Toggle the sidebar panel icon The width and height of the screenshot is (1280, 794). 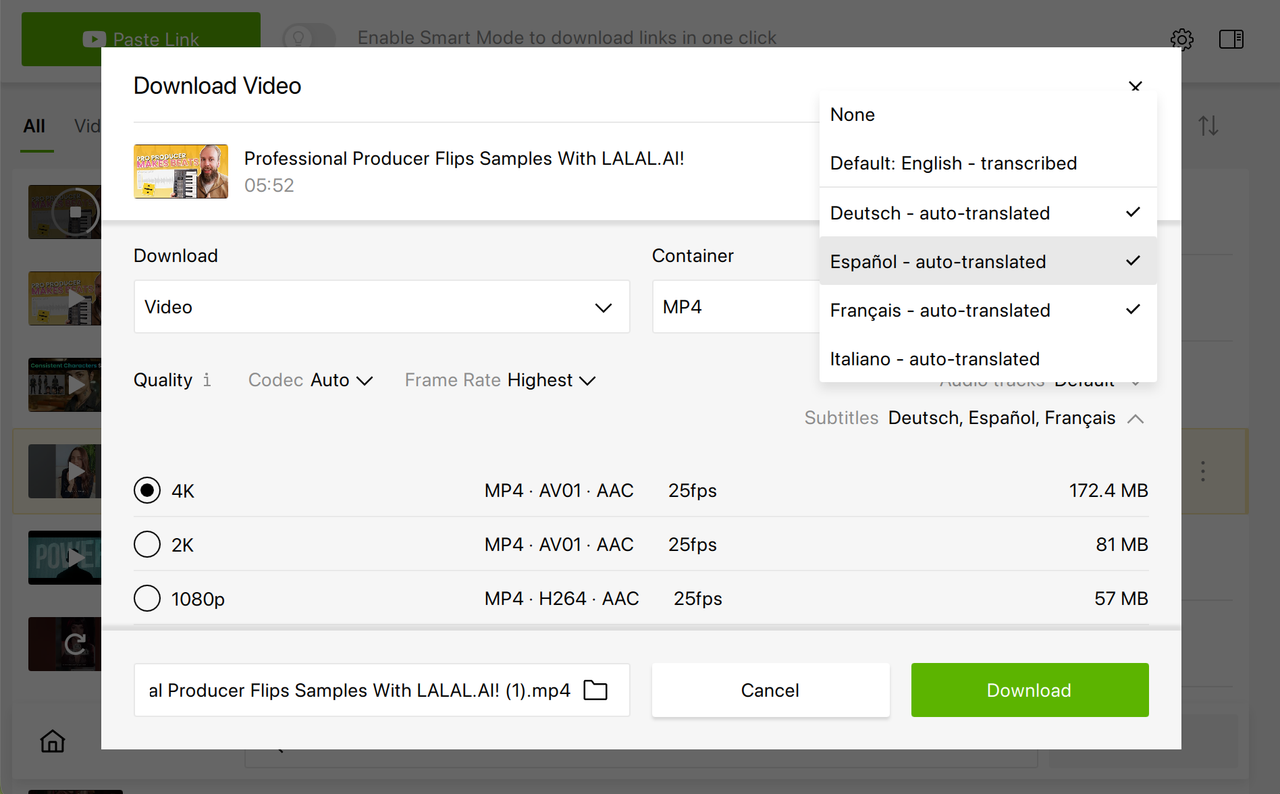[1231, 39]
